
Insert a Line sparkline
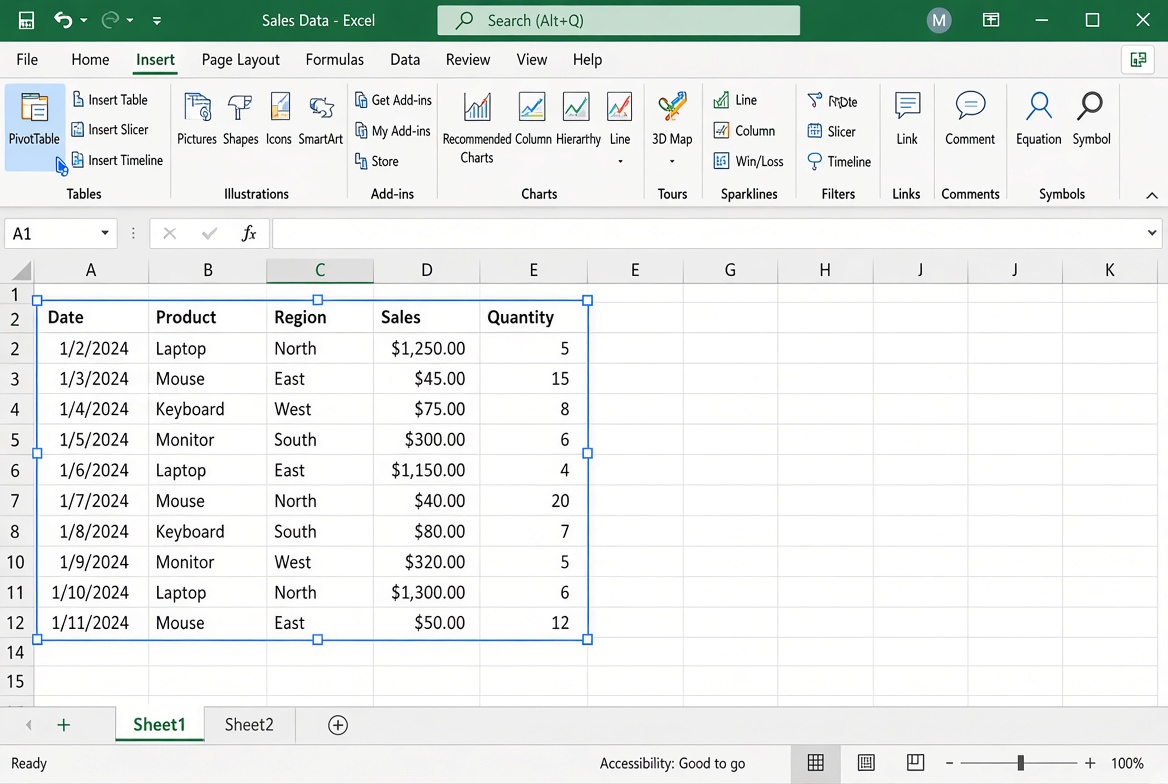click(x=735, y=100)
